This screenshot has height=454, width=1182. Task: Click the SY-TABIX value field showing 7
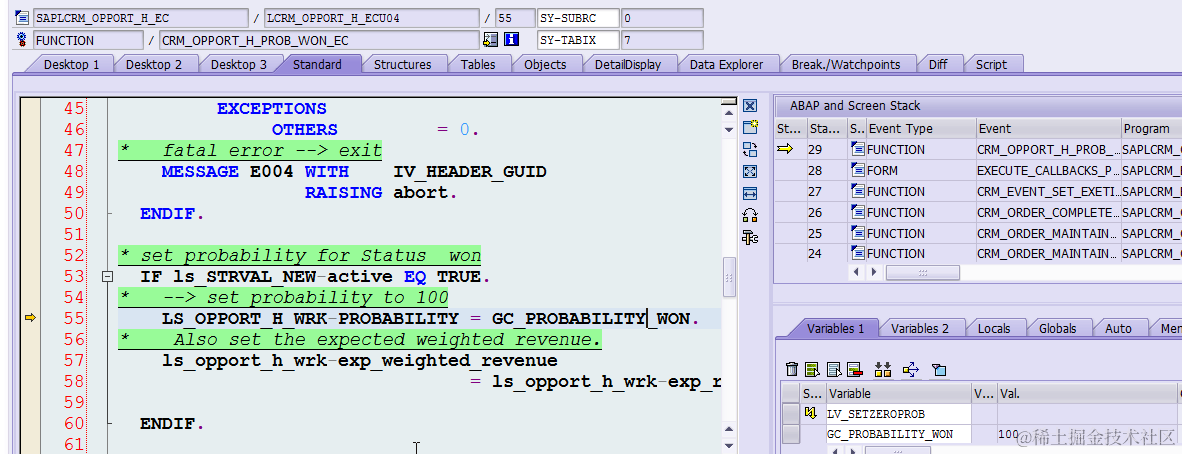(662, 40)
